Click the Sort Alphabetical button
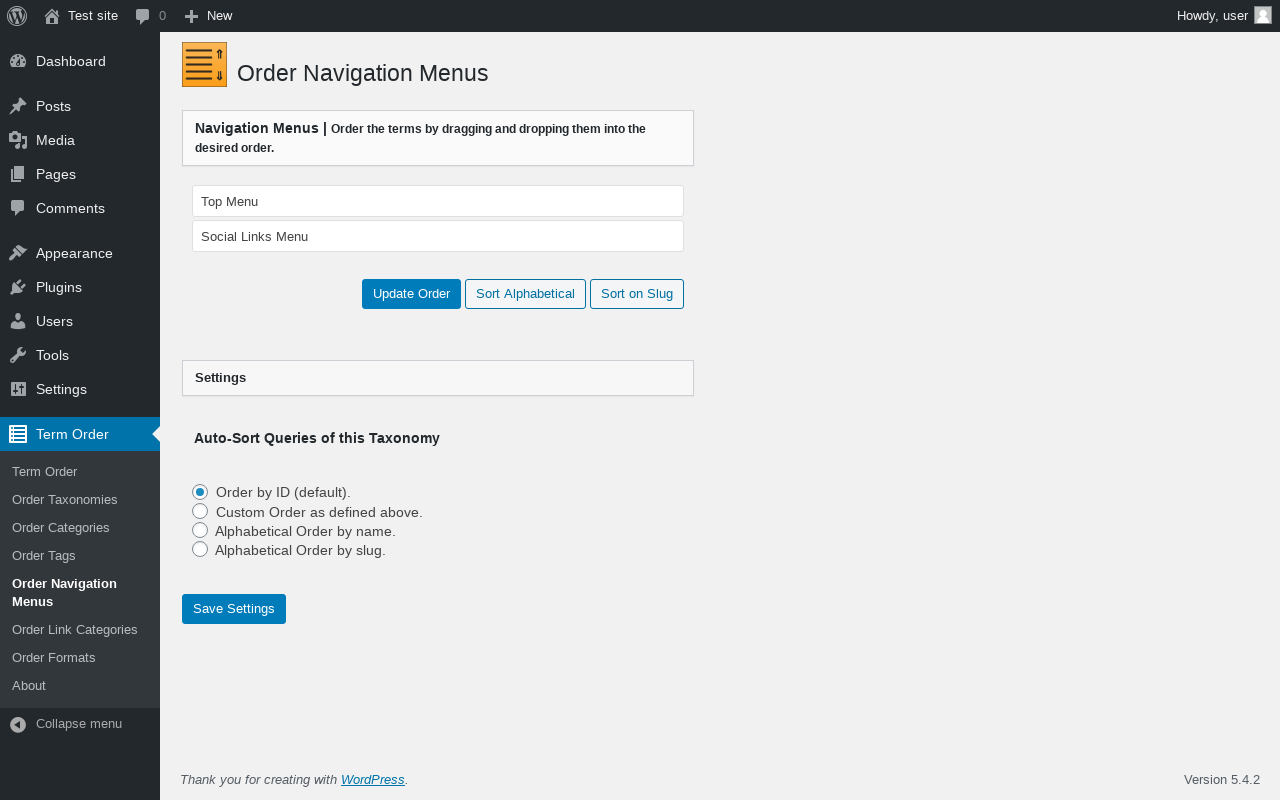 (x=525, y=294)
